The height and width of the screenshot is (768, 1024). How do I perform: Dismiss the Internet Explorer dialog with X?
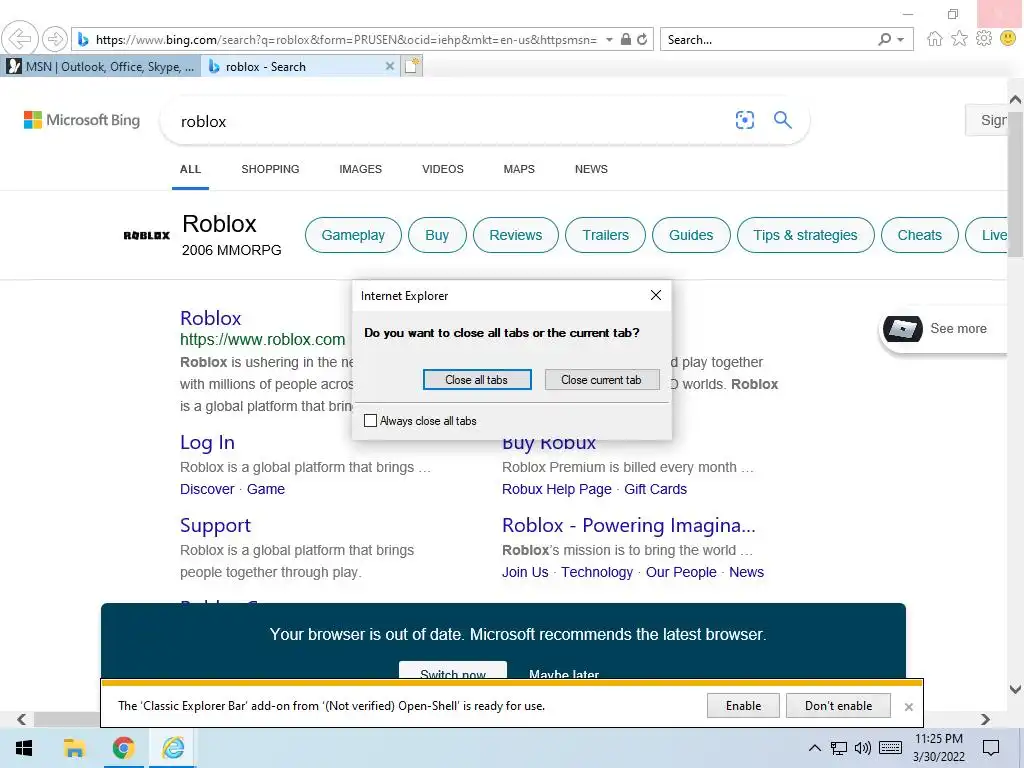tap(656, 295)
